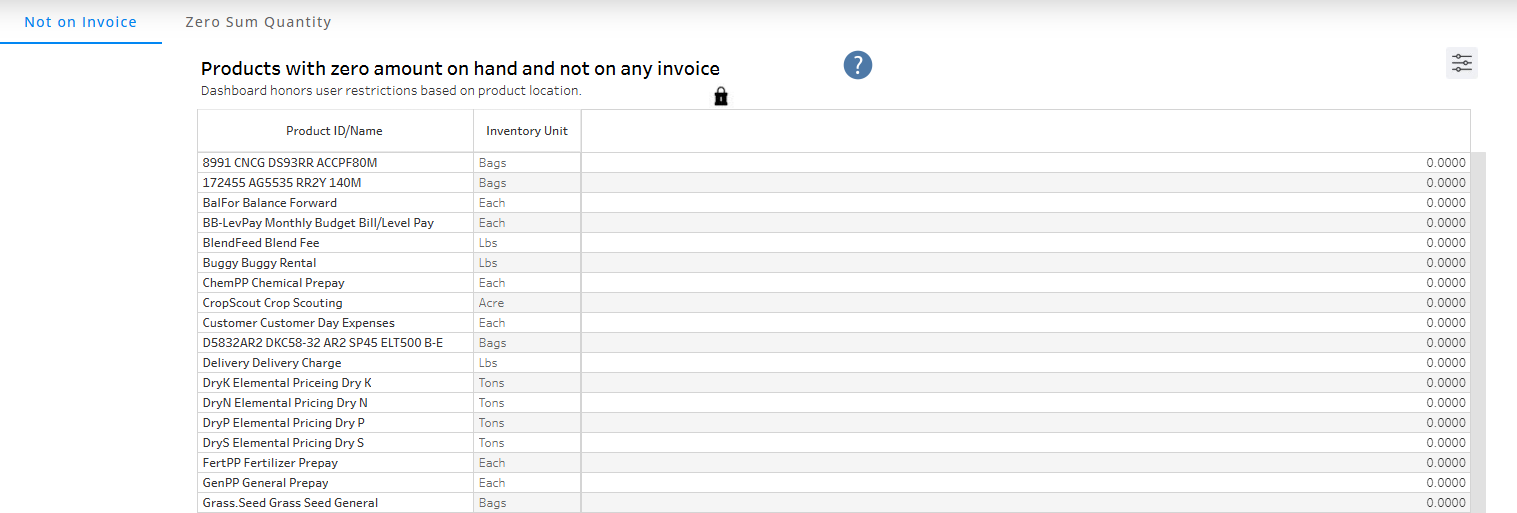Click the user restrictions subtitle note
The width and height of the screenshot is (1517, 513).
(x=391, y=90)
